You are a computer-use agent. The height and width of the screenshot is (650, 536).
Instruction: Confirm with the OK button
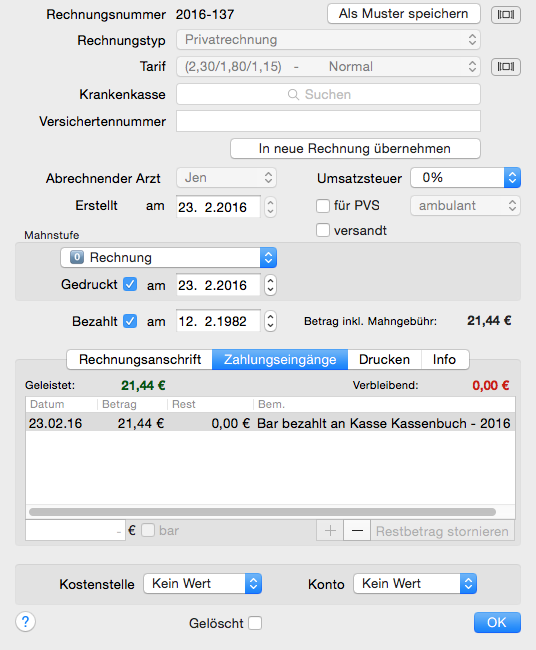497,622
